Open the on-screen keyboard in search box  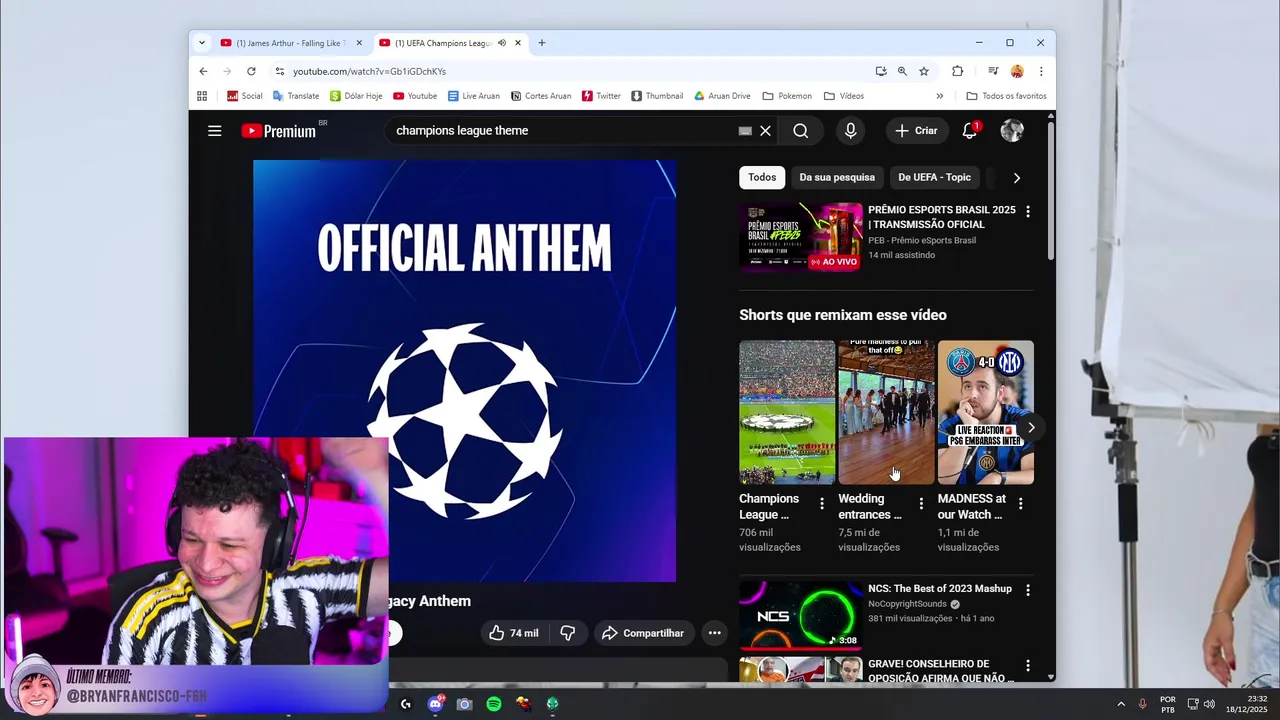[745, 131]
